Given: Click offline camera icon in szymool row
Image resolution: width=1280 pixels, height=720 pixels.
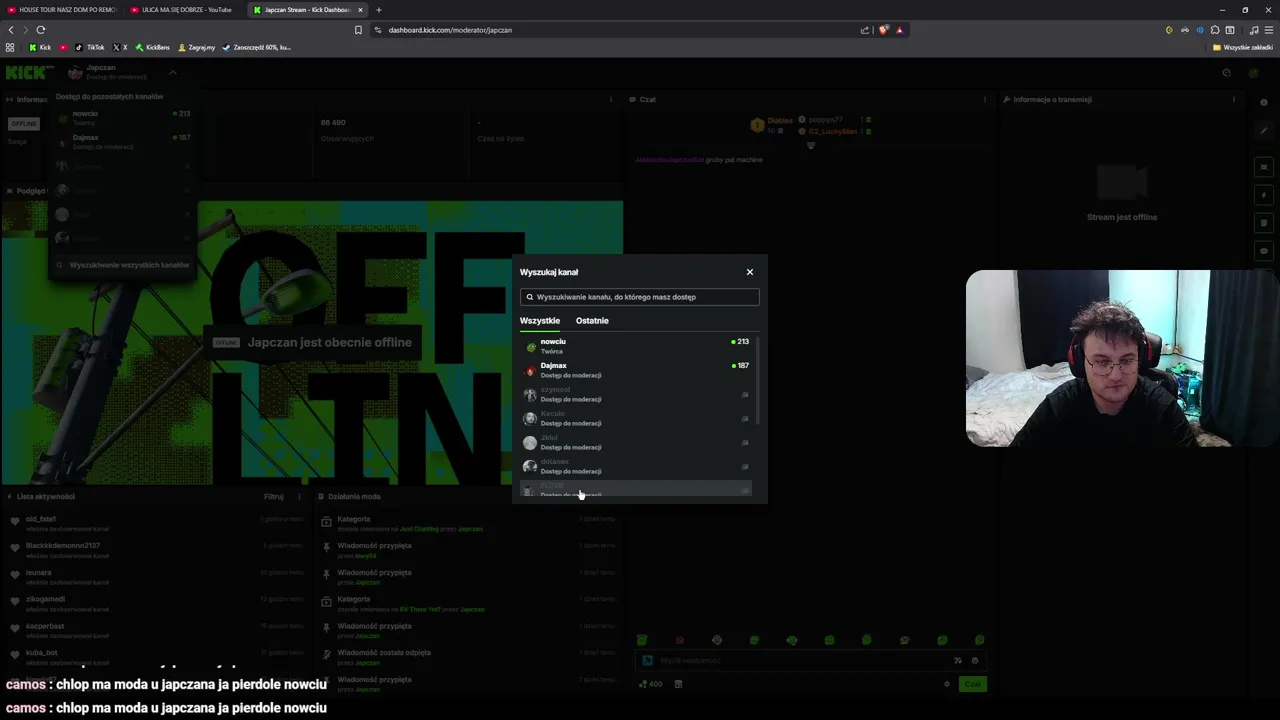Looking at the screenshot, I should pos(744,395).
